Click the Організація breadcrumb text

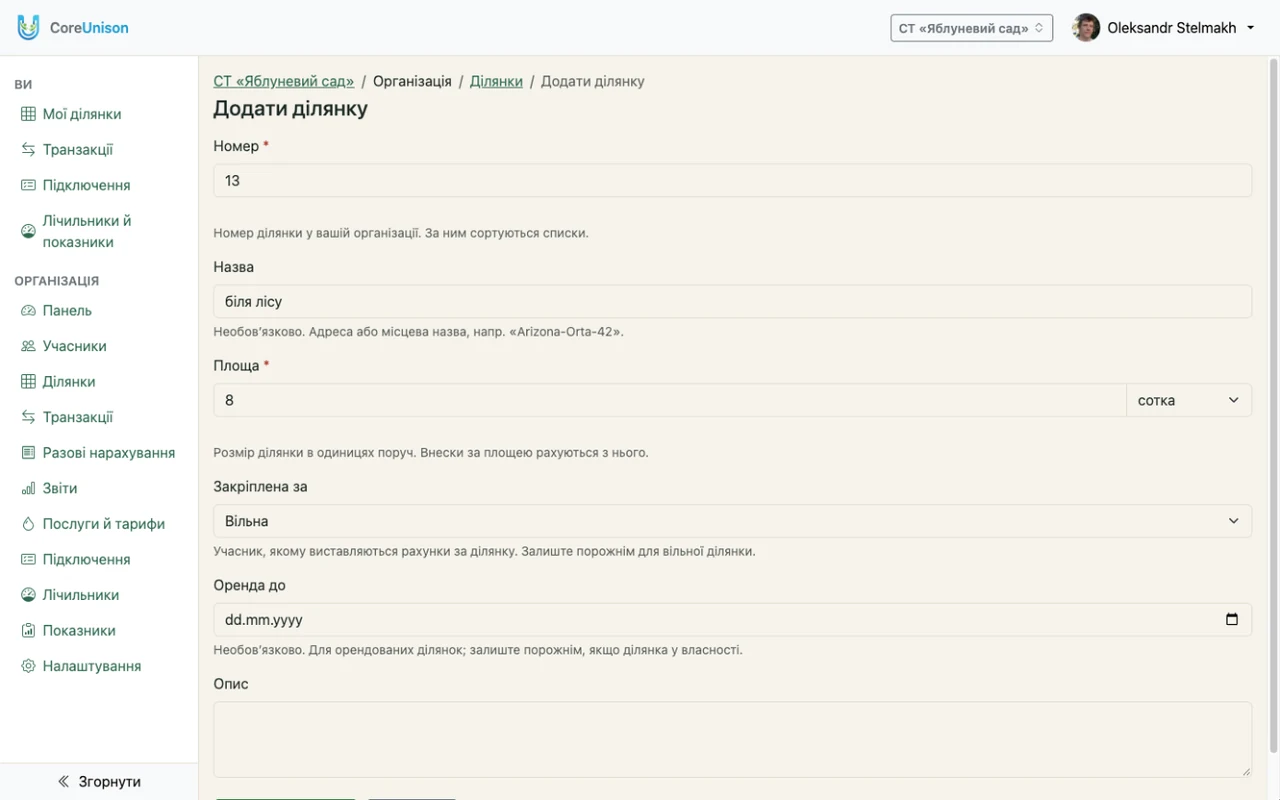[412, 81]
